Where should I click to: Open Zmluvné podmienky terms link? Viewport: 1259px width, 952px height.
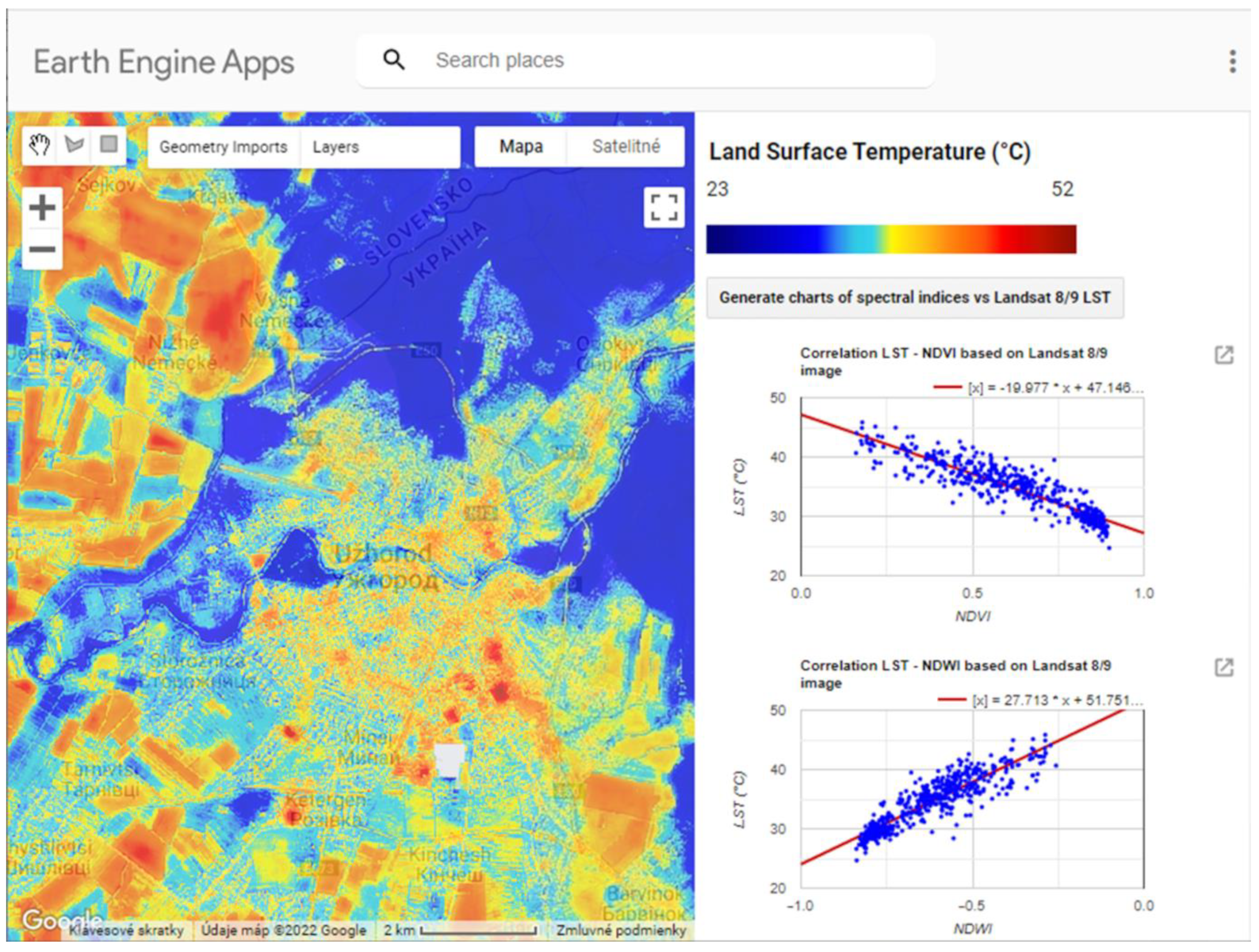pos(621,930)
